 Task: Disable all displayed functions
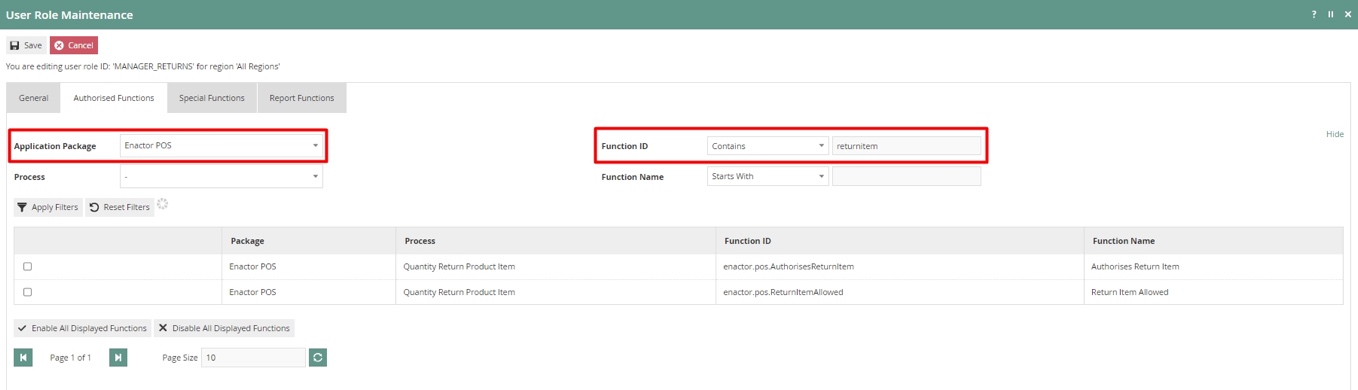[x=225, y=328]
